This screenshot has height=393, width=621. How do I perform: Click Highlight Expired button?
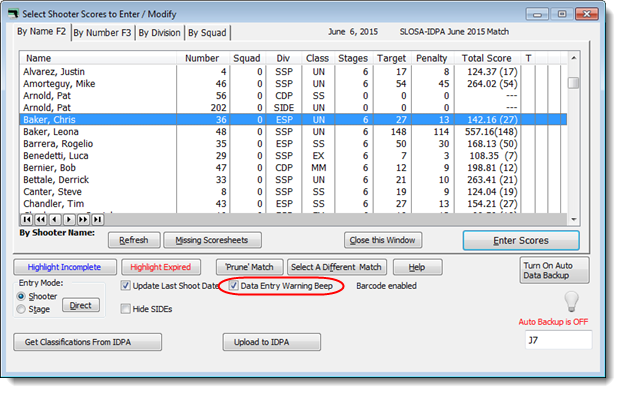pos(161,267)
